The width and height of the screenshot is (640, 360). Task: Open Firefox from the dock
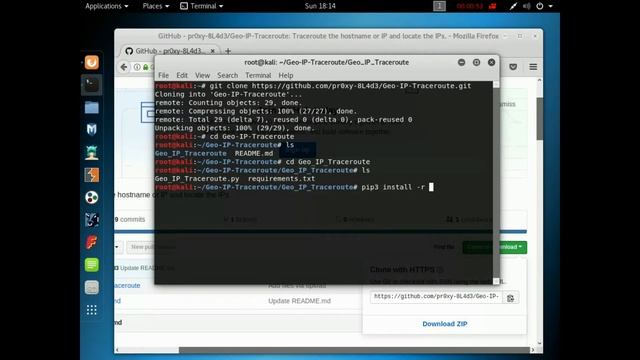pyautogui.click(x=91, y=62)
